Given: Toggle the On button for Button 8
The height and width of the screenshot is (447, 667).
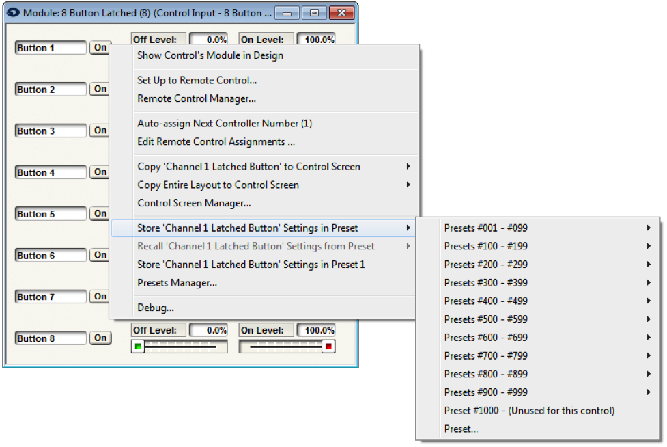Looking at the screenshot, I should pyautogui.click(x=100, y=338).
